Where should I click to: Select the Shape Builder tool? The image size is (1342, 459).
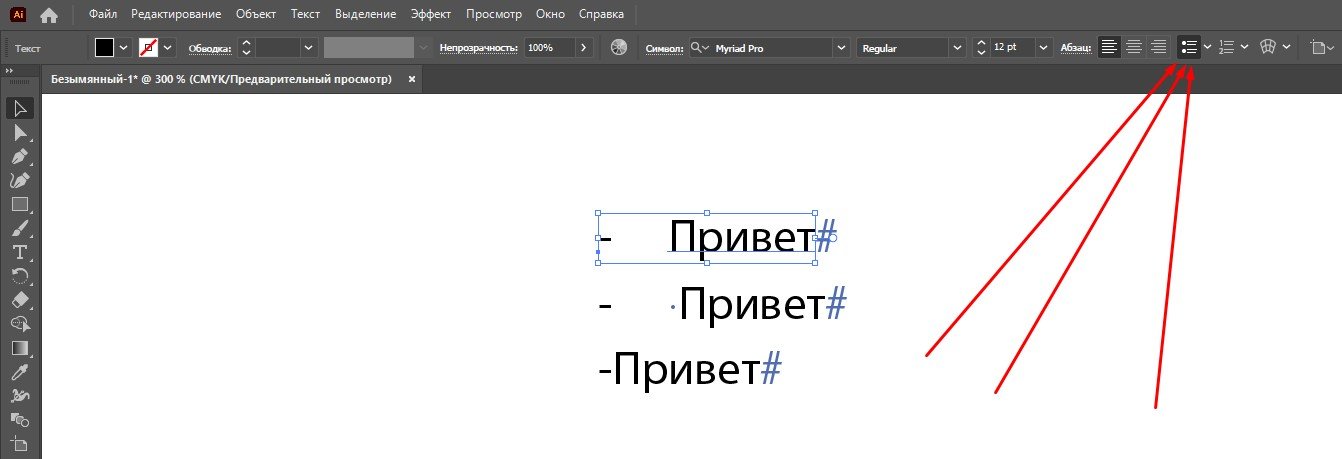(19, 324)
